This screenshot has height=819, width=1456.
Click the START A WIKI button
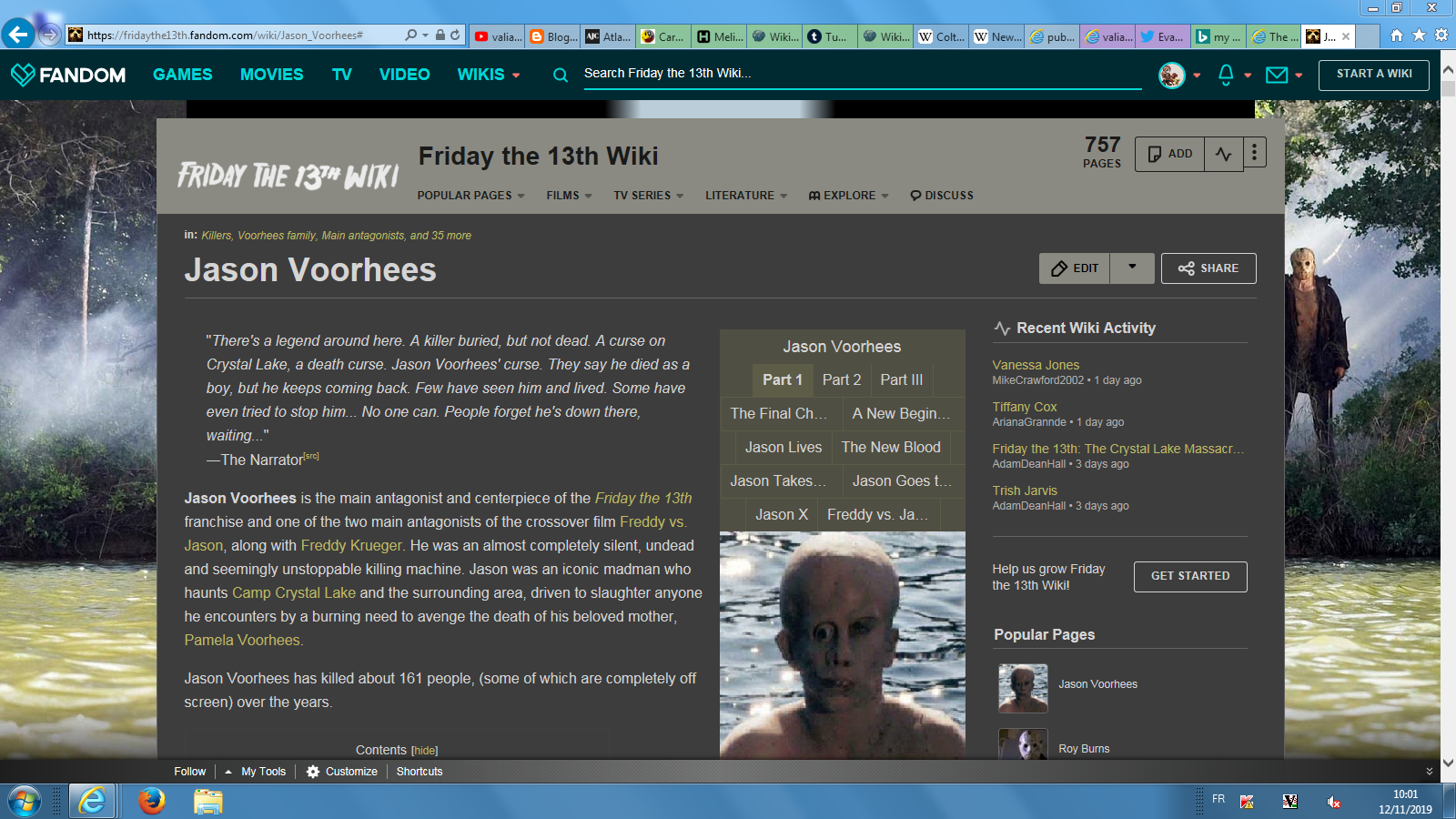click(1373, 75)
